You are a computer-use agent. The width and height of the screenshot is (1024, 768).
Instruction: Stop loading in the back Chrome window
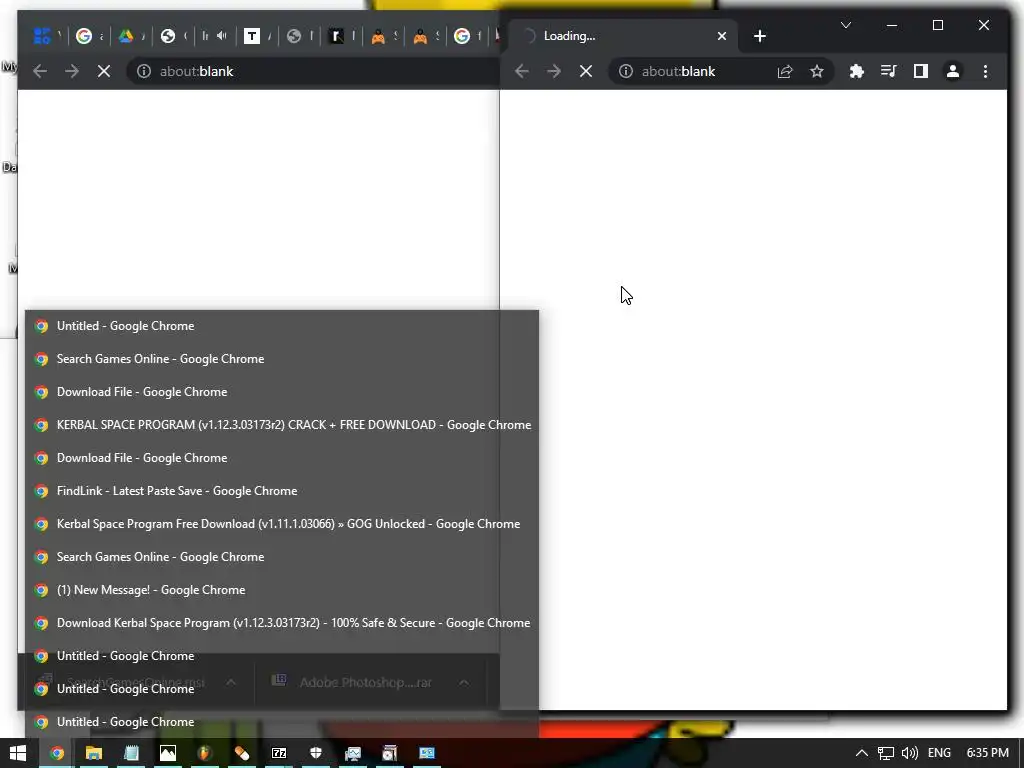coord(104,71)
